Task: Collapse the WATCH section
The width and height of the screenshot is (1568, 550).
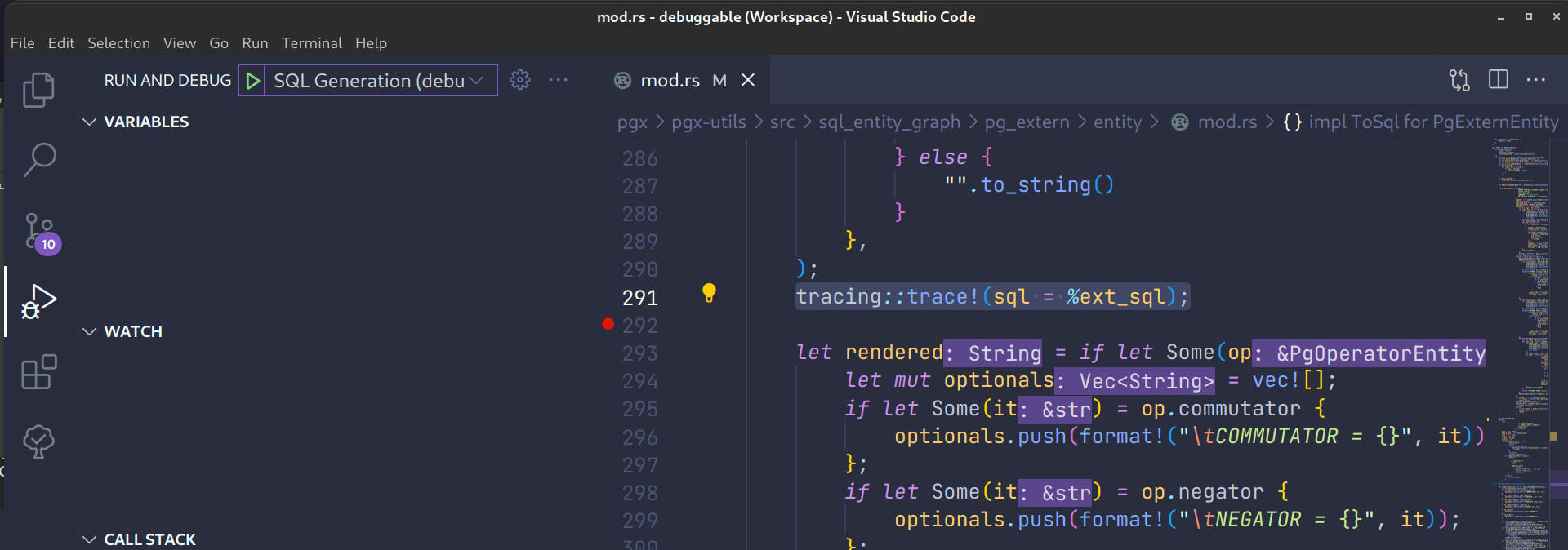Action: (x=90, y=331)
